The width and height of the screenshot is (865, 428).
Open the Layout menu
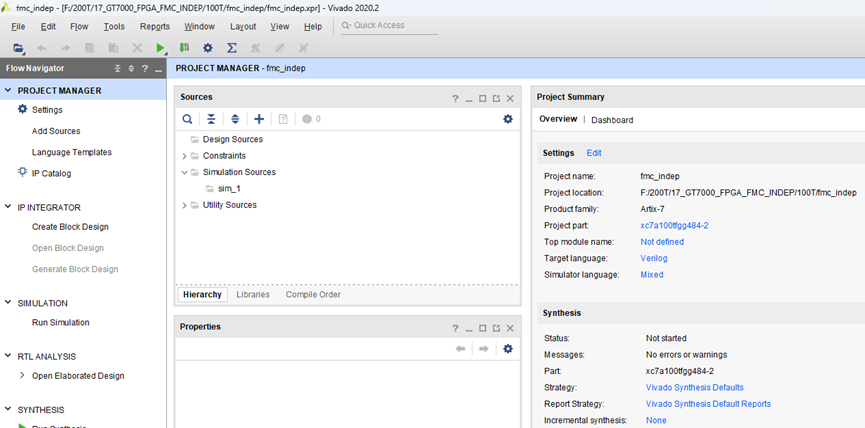243,26
